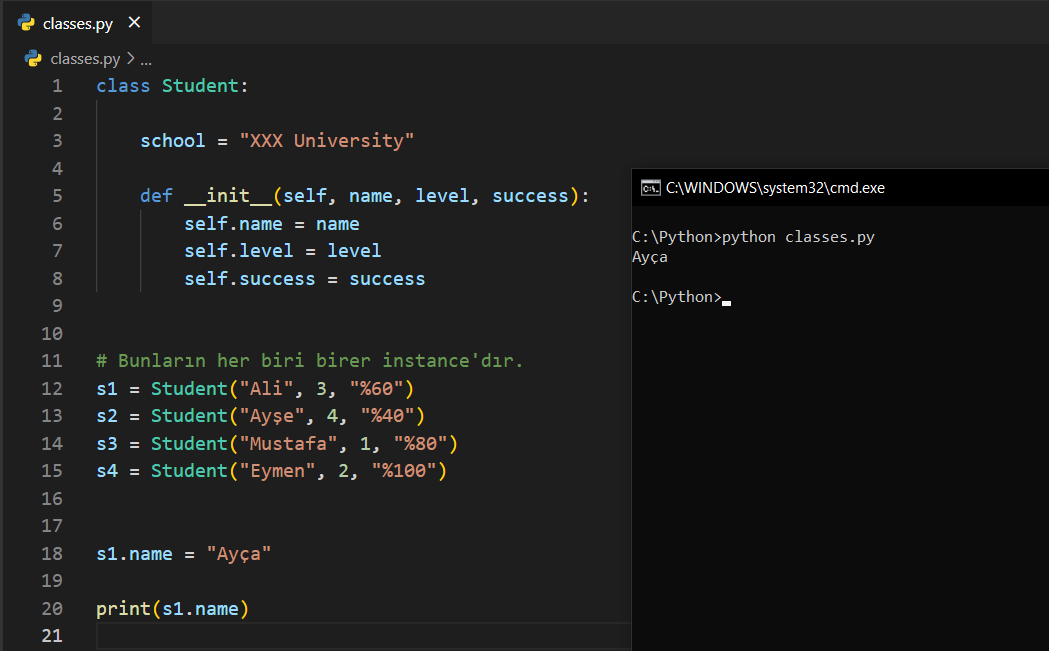
Task: Open the classes.py breadcrumb item
Action: [x=85, y=59]
